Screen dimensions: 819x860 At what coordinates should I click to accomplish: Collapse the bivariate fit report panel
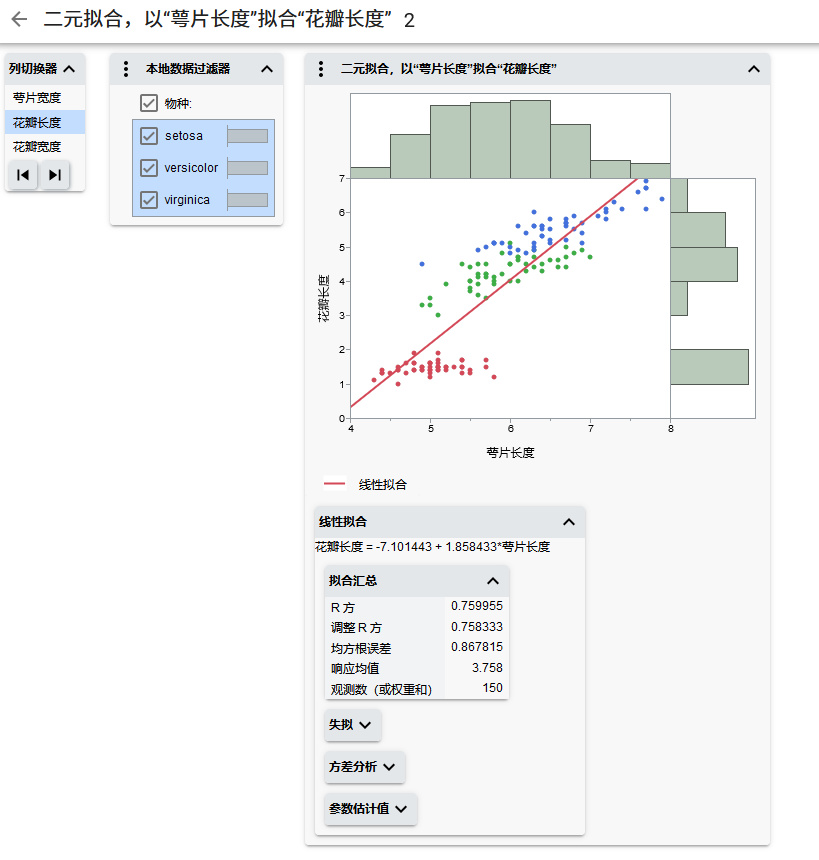point(754,69)
